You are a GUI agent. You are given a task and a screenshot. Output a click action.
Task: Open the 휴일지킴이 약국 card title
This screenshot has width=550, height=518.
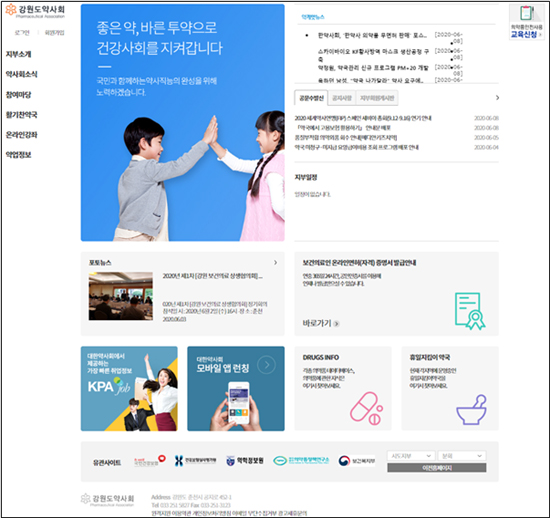coord(430,357)
